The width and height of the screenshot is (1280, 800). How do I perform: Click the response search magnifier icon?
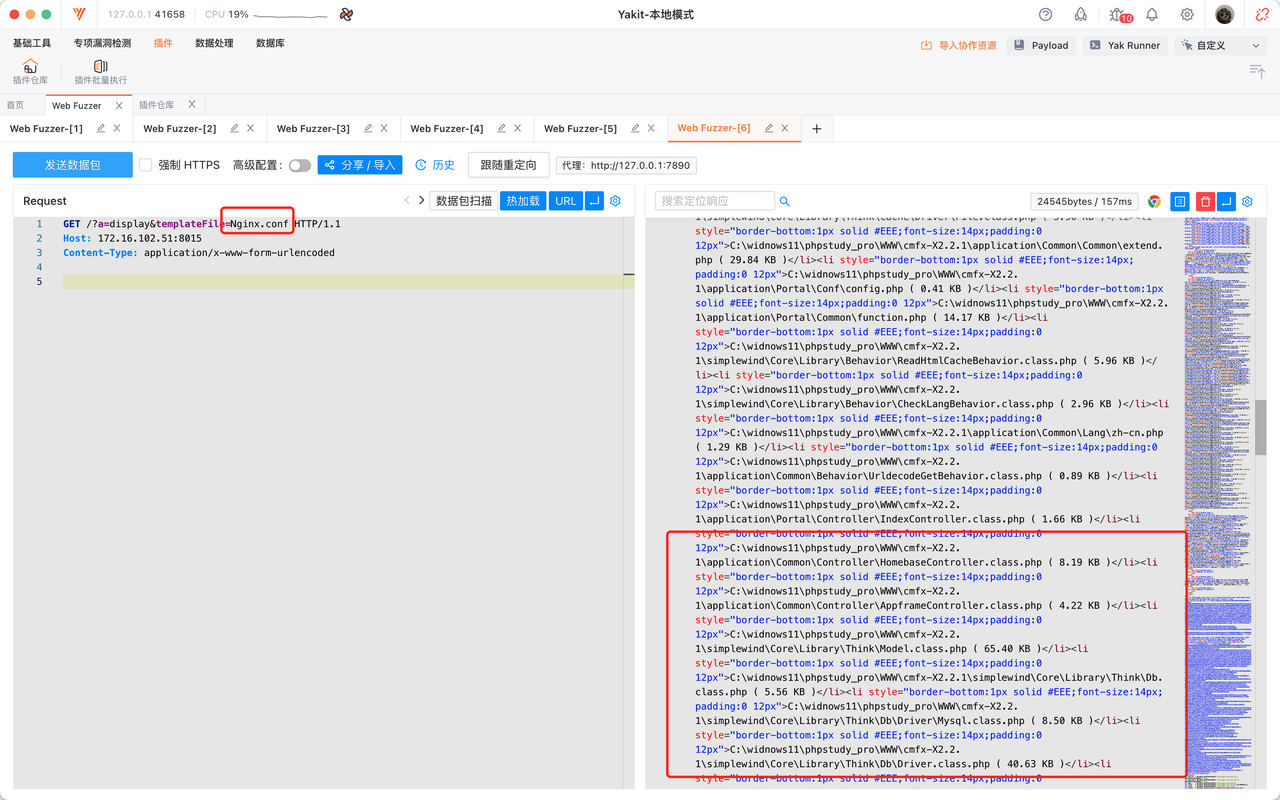pos(785,201)
